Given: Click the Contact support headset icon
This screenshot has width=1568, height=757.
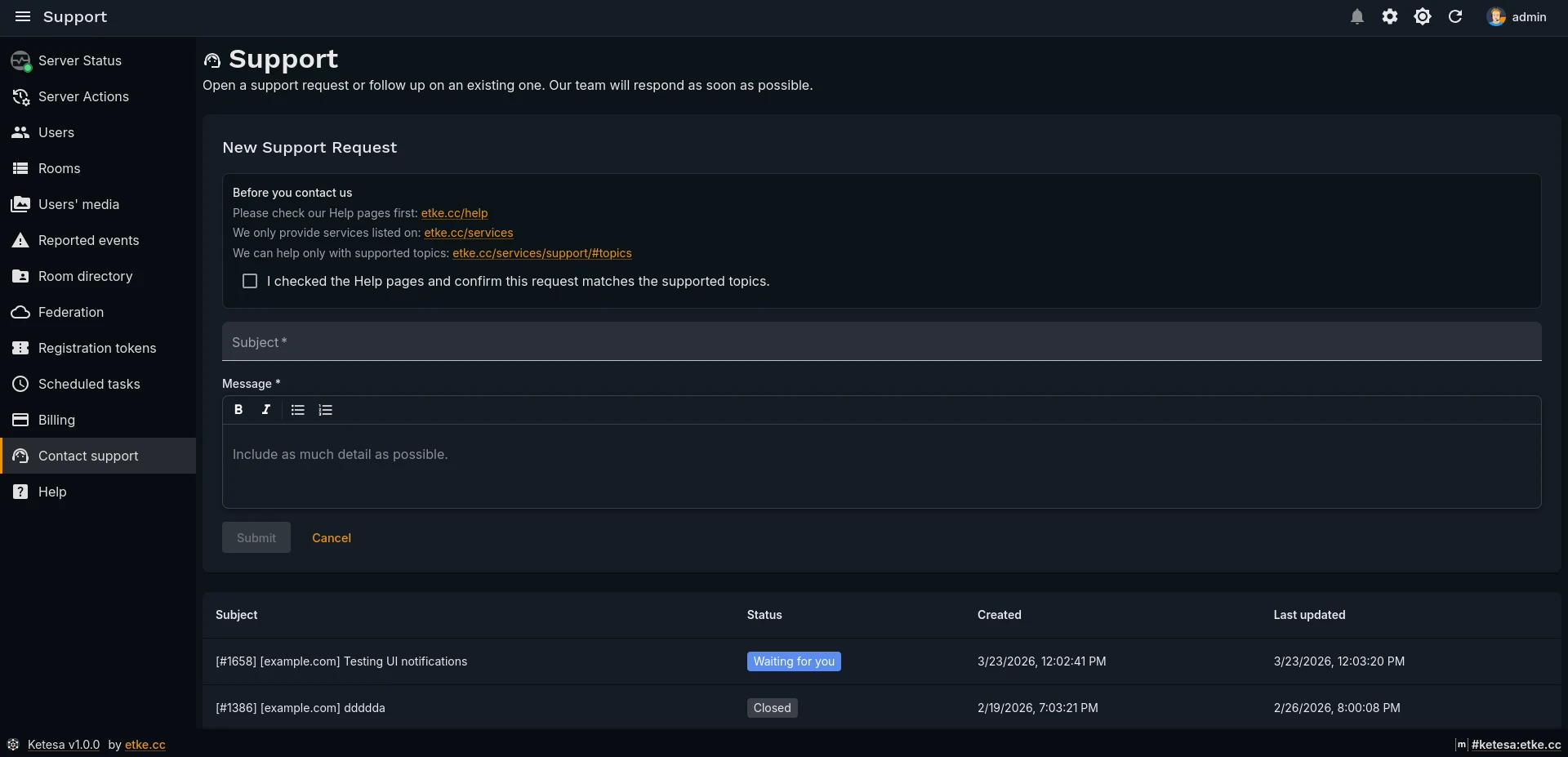Looking at the screenshot, I should [x=20, y=456].
